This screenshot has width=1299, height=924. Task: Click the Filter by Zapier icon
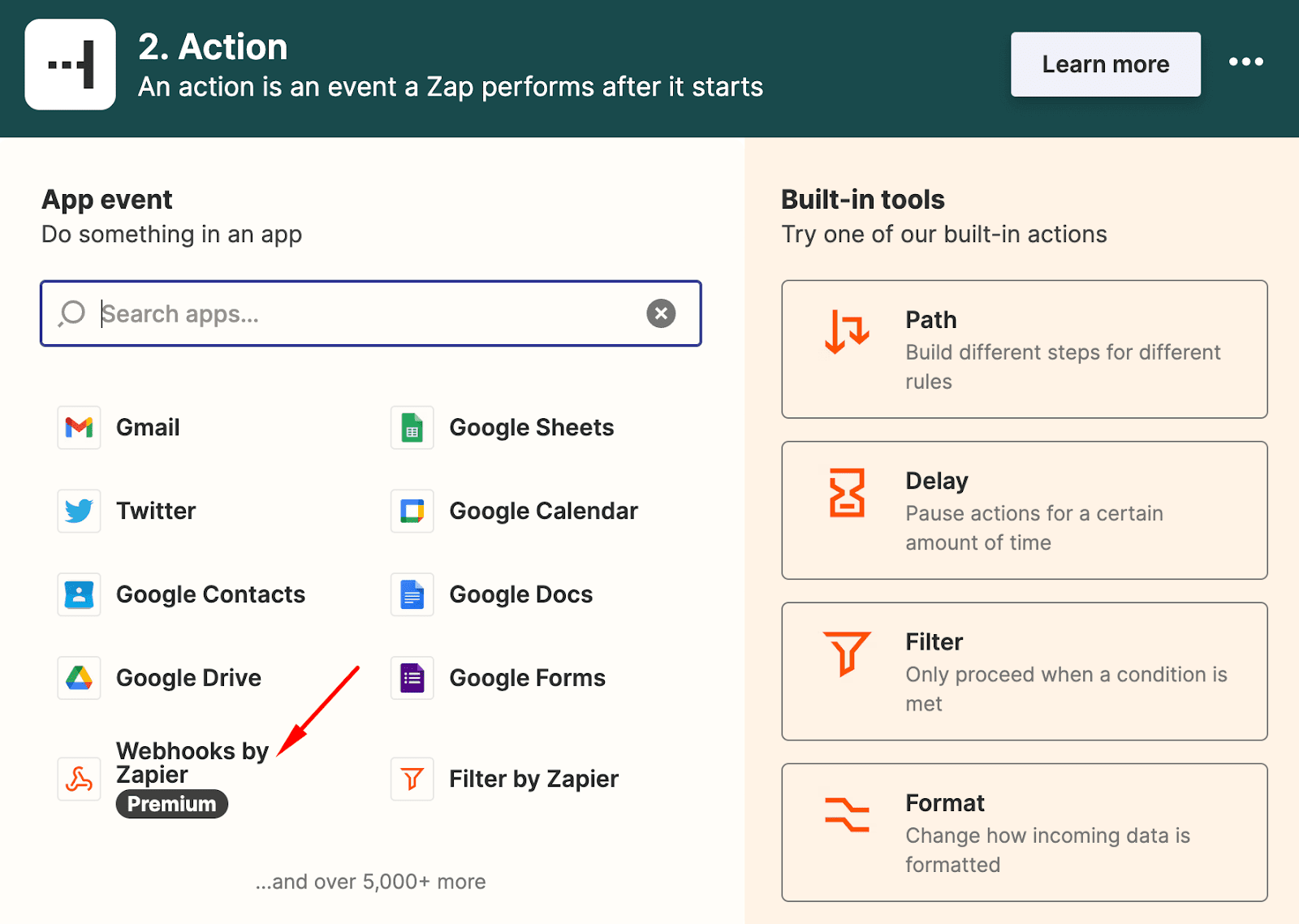pos(412,779)
